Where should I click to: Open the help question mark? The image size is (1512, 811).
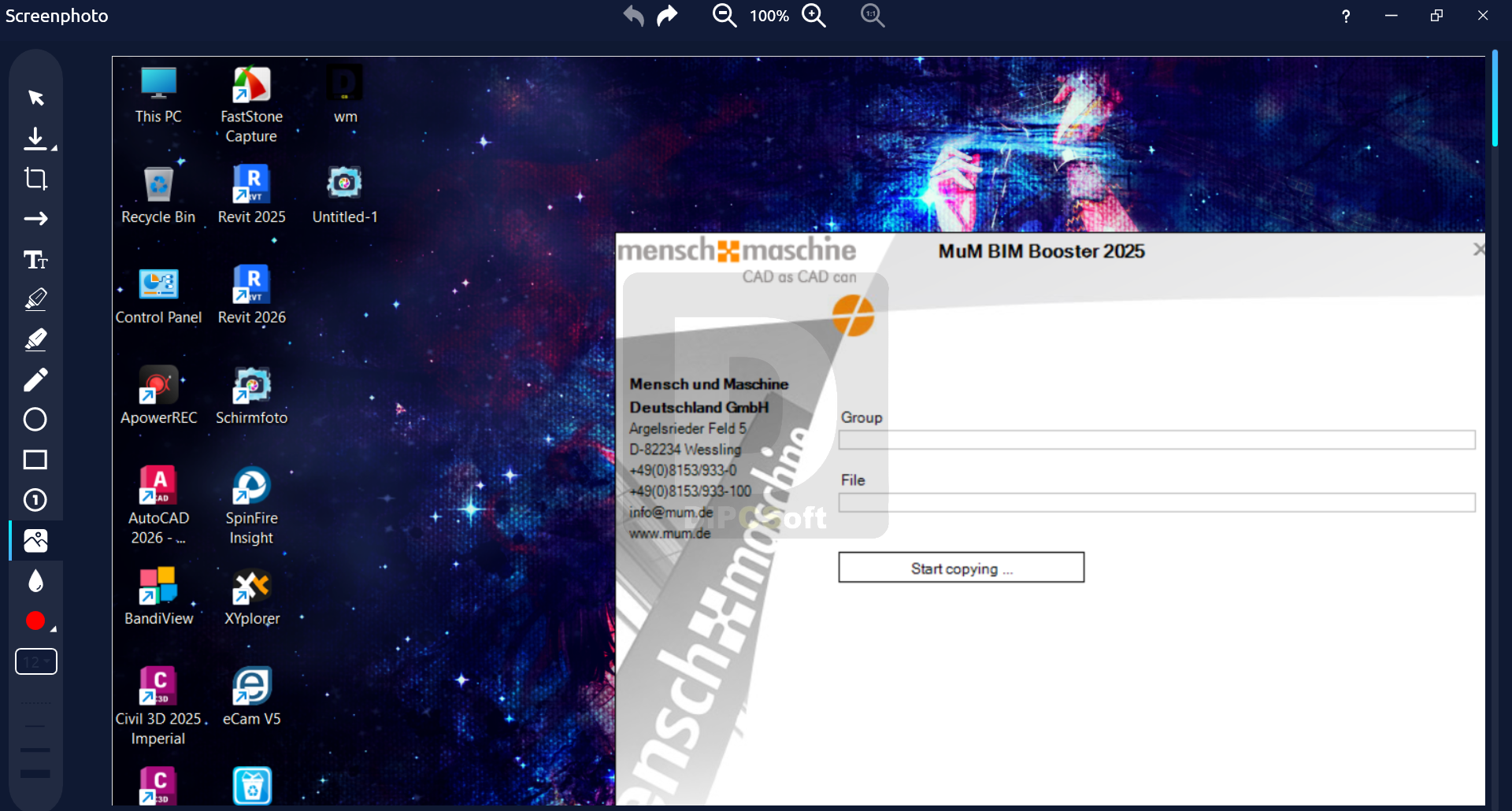coord(1346,16)
